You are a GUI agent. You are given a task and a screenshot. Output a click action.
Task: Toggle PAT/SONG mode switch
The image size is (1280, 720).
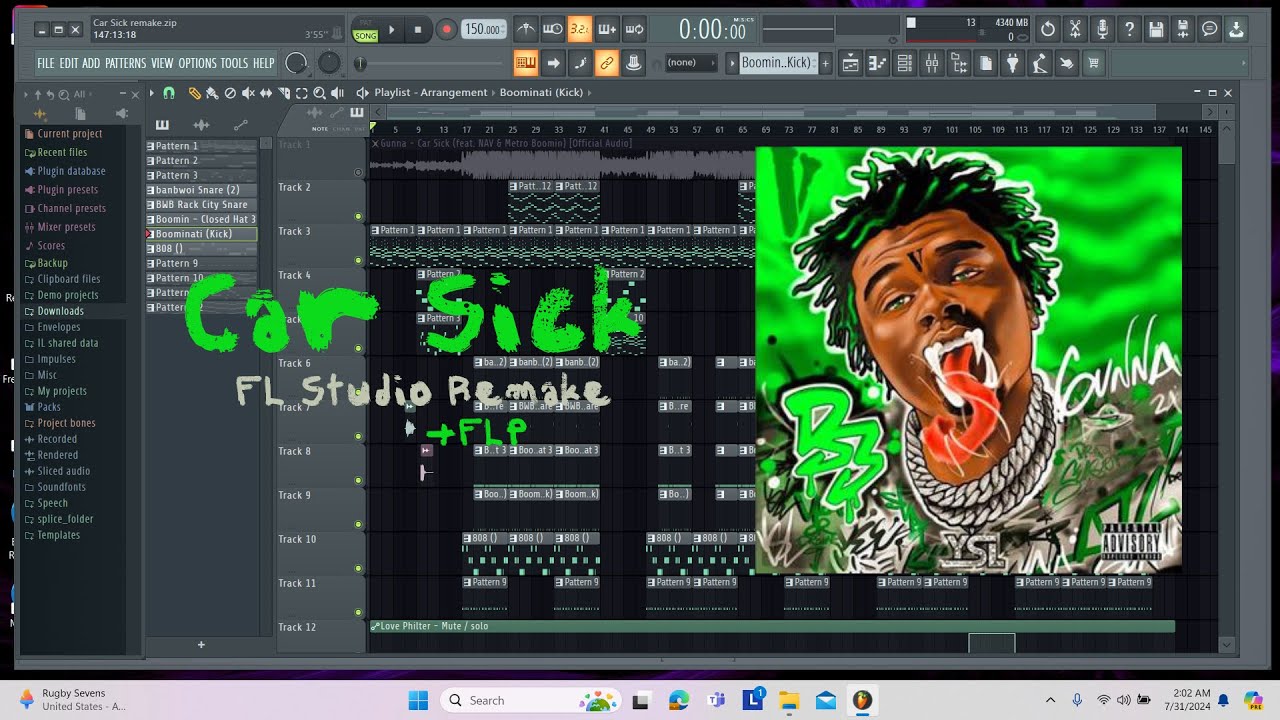tap(365, 29)
